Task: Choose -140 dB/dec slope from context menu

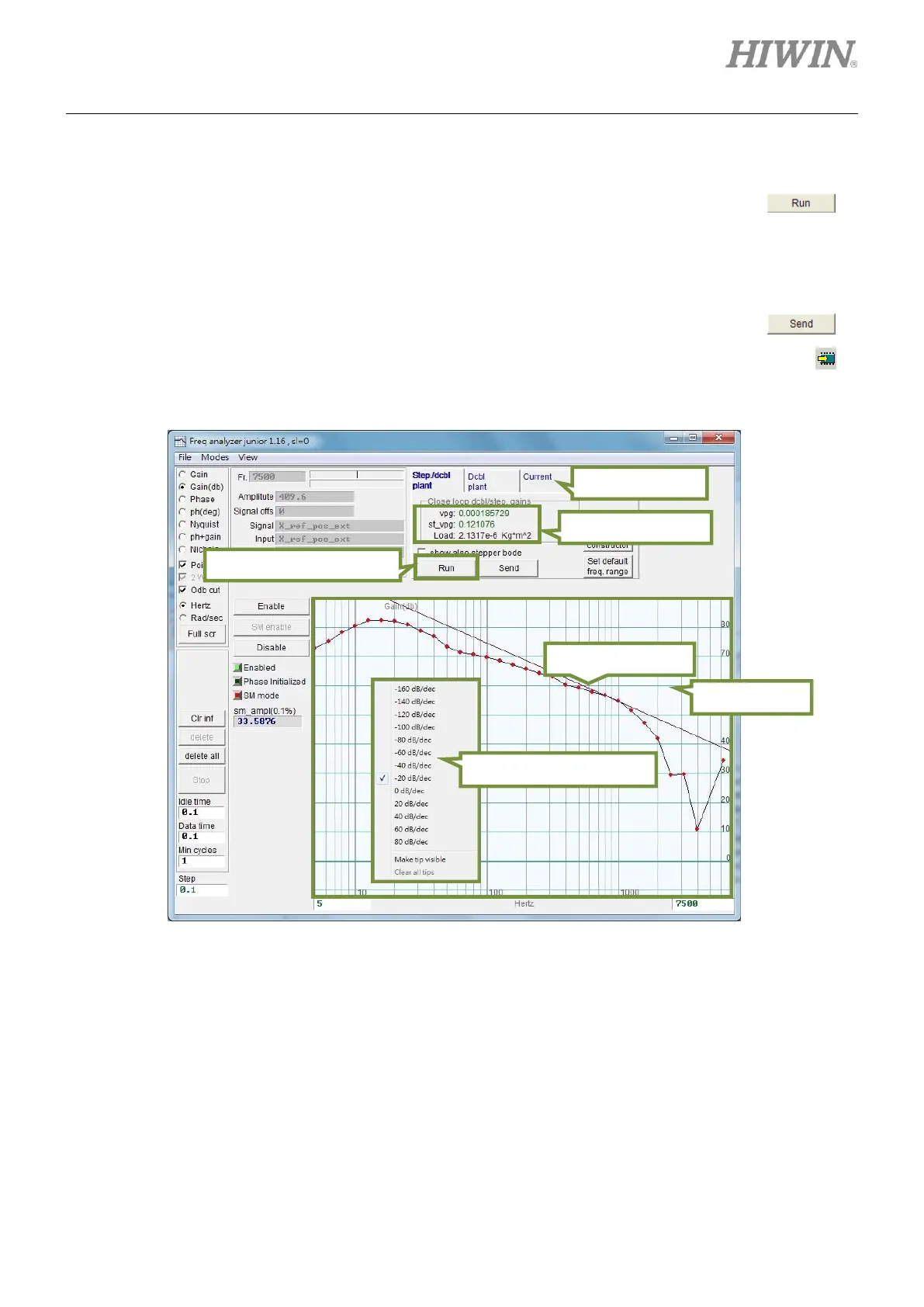Action: tap(414, 702)
